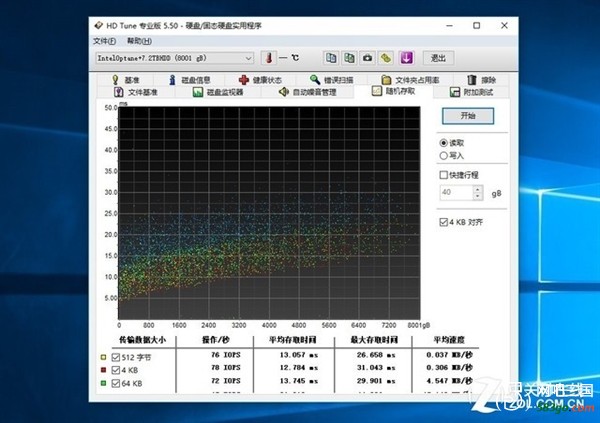Click the HD Tune title bar app icon
The width and height of the screenshot is (600, 423).
point(99,26)
